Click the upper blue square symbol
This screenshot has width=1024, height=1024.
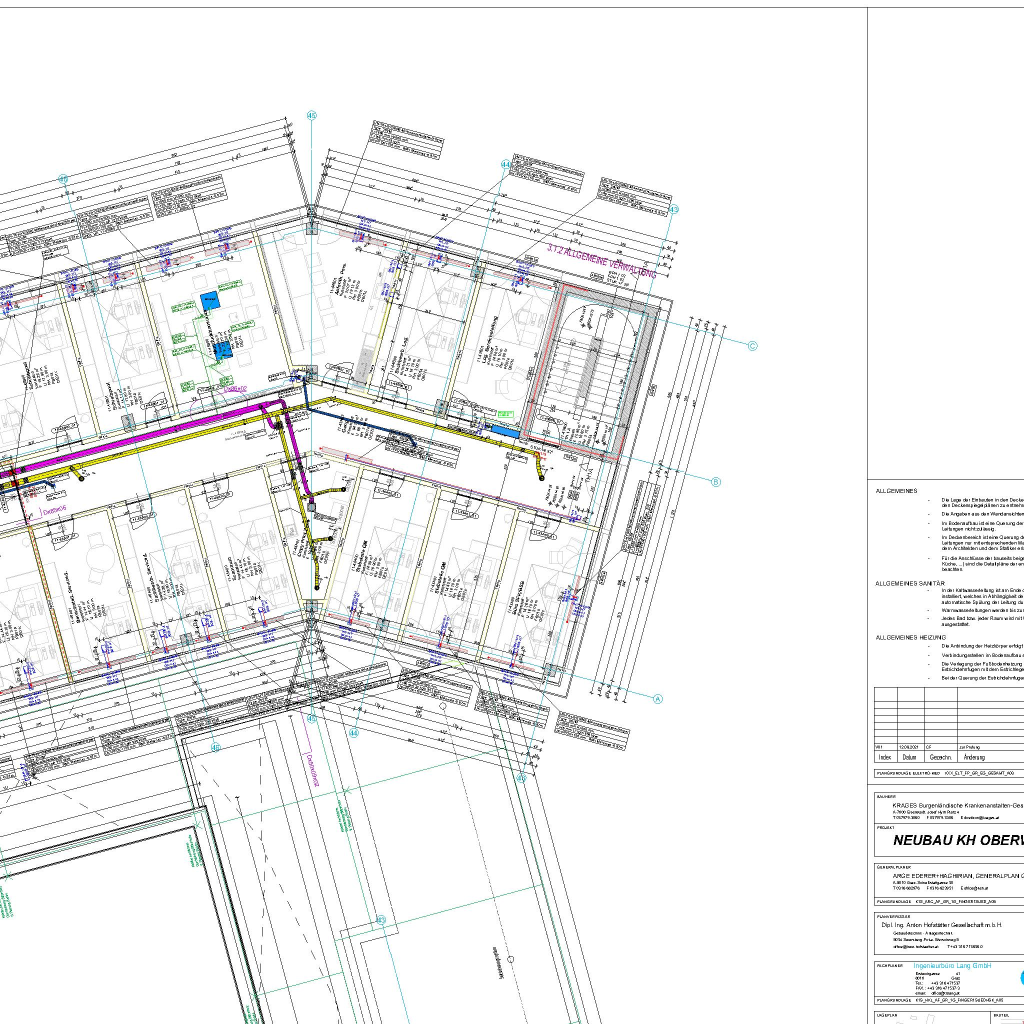point(208,300)
